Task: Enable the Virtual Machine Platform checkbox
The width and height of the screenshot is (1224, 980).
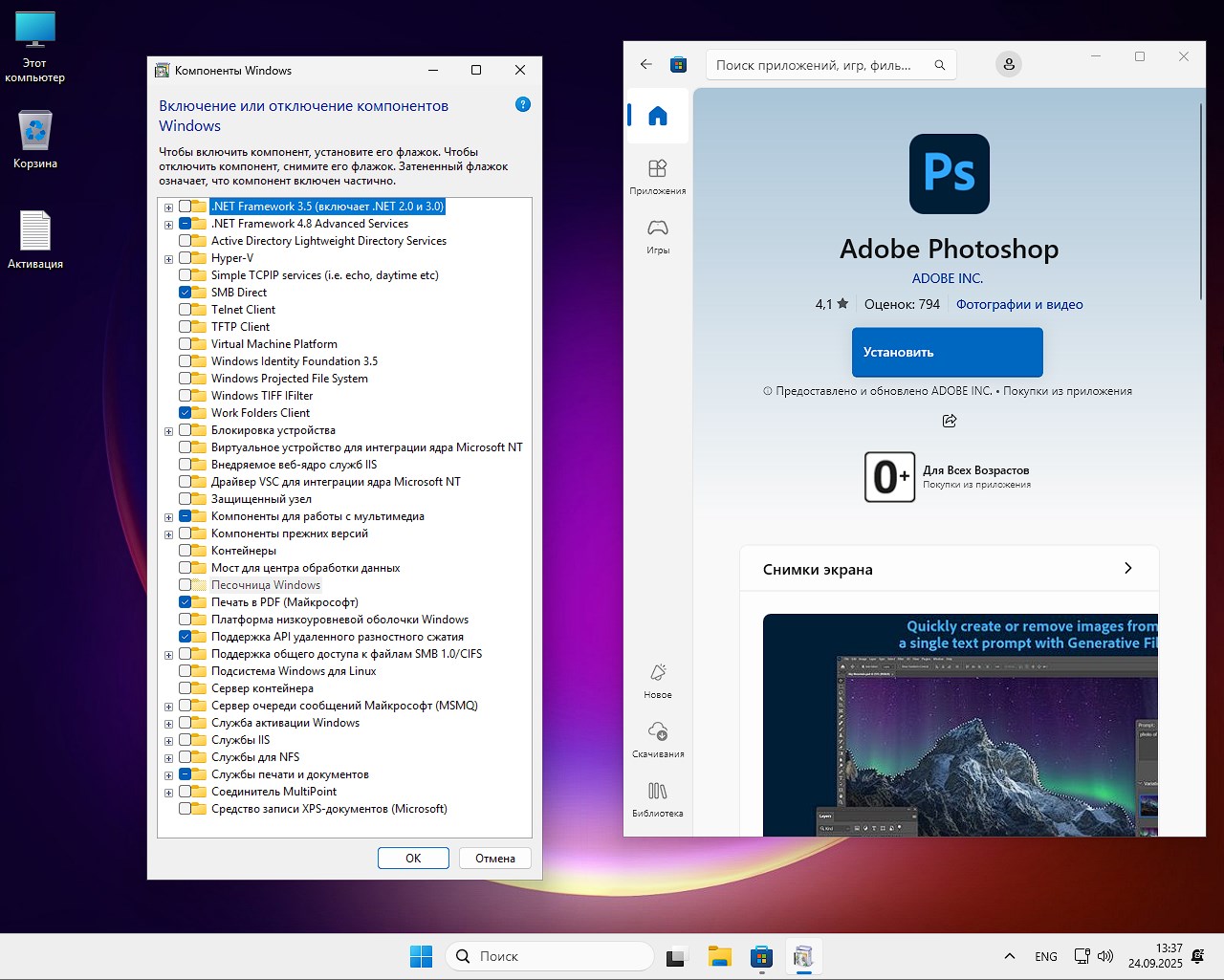Action: click(x=186, y=344)
